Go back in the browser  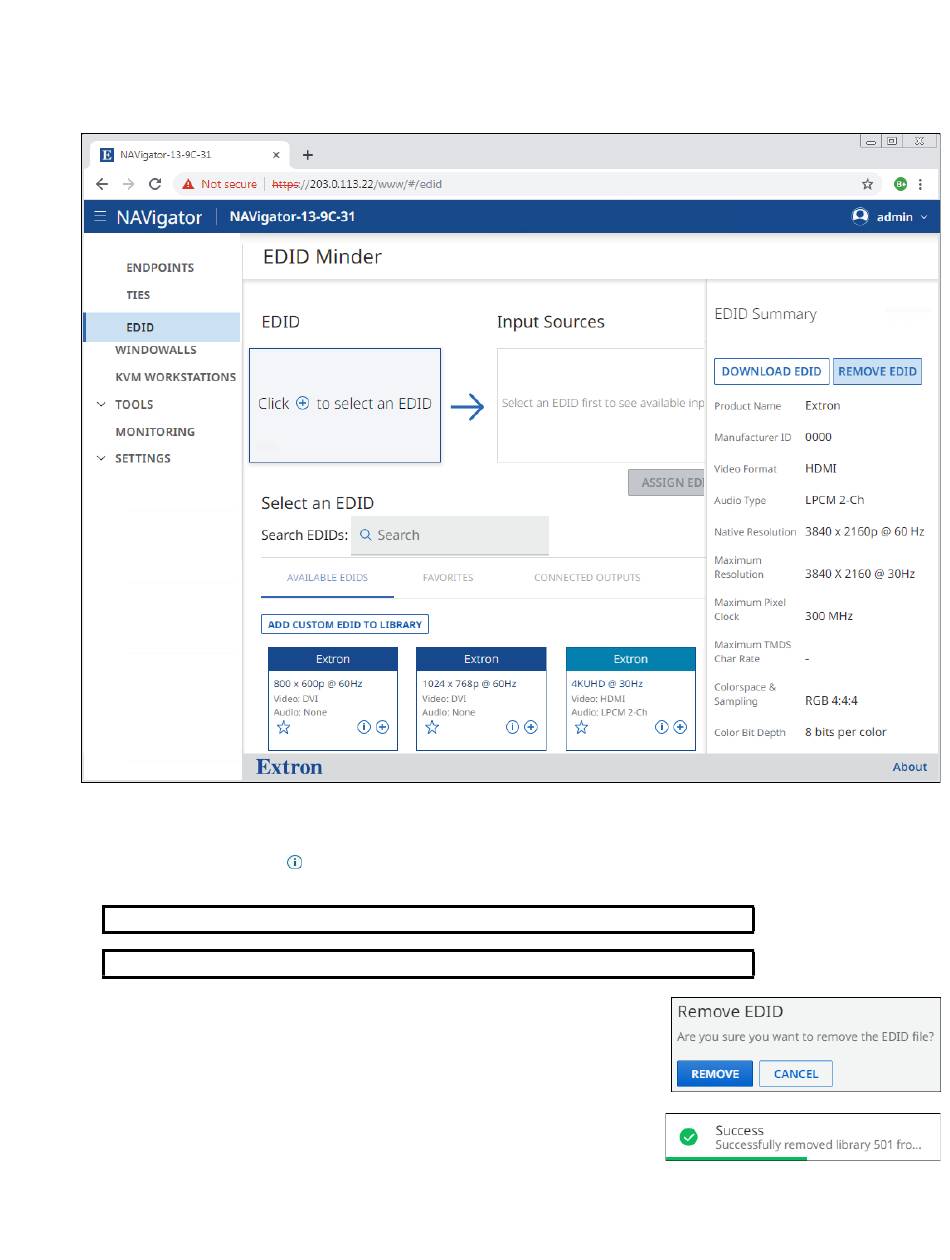(102, 184)
